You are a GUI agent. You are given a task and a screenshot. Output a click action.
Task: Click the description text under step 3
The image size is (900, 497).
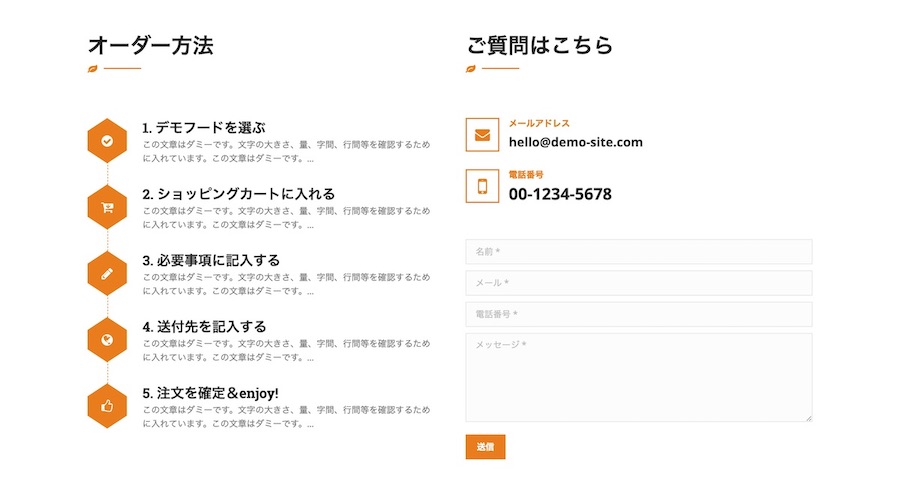click(286, 284)
